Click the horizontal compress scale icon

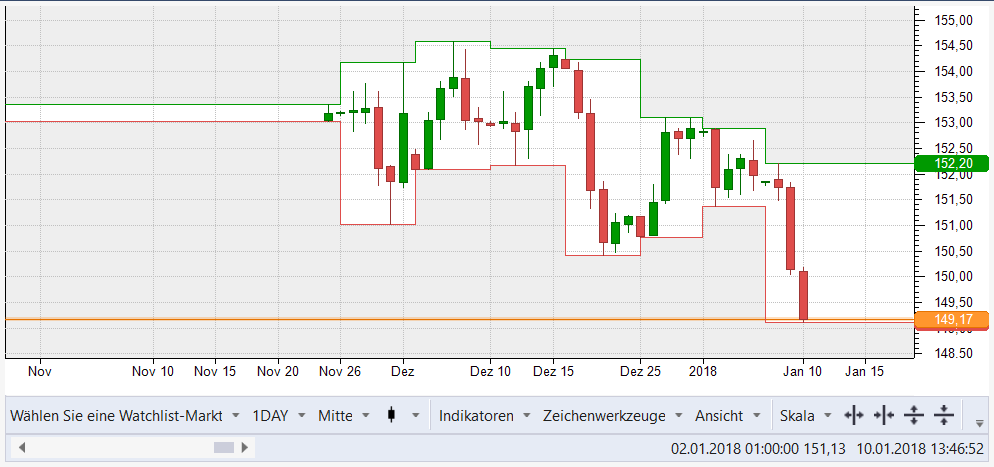(x=883, y=415)
